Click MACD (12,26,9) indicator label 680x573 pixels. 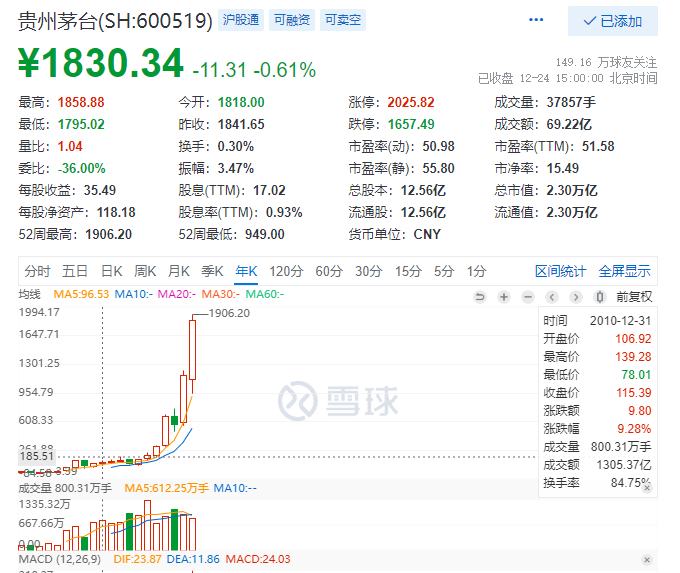(59, 559)
